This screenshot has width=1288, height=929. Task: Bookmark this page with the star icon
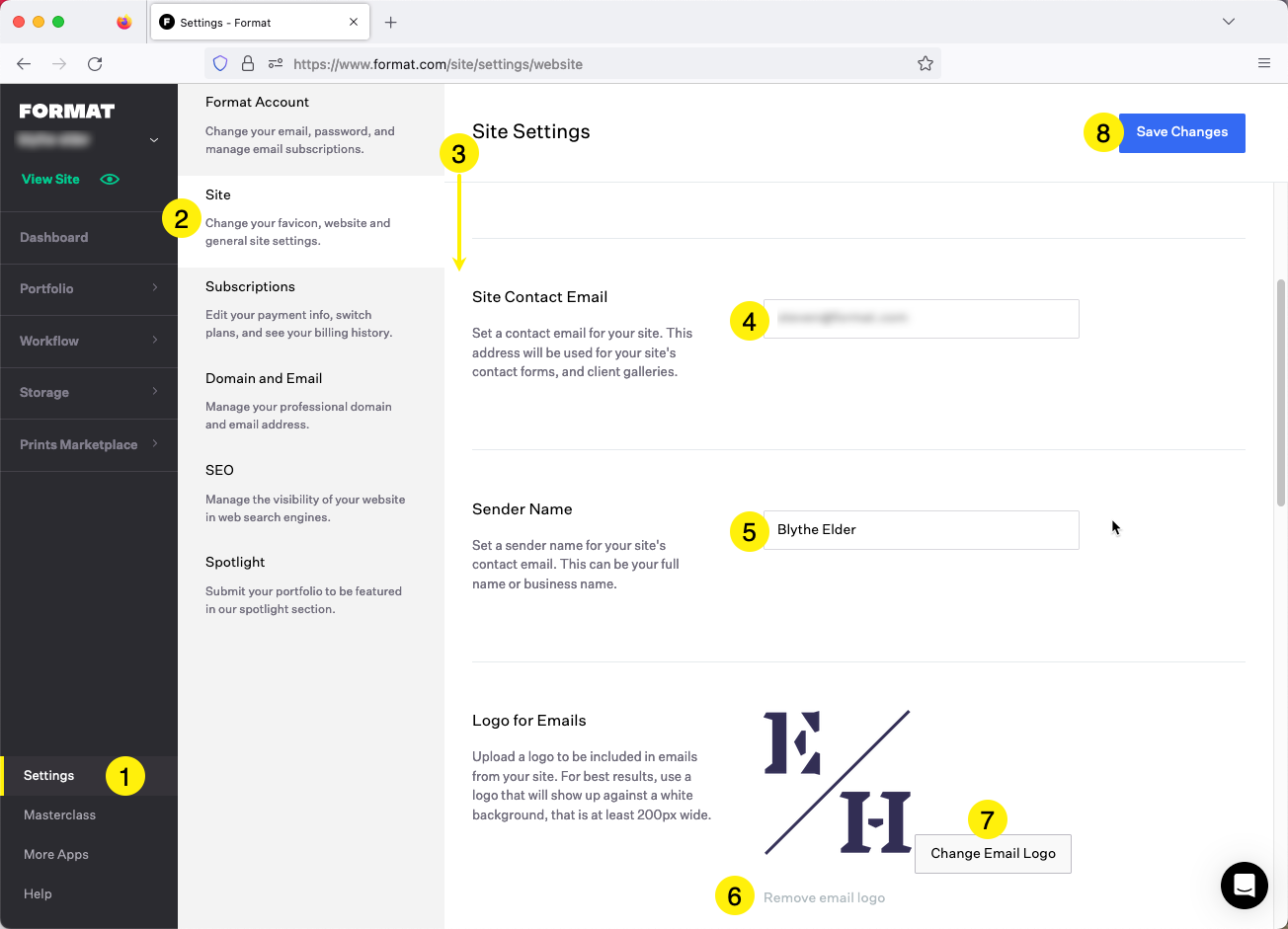pyautogui.click(x=925, y=63)
